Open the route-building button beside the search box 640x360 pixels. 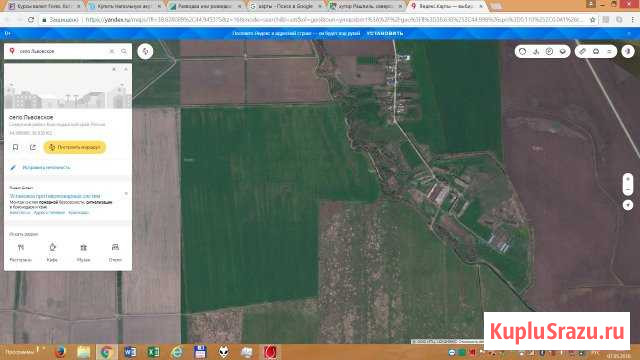click(145, 51)
